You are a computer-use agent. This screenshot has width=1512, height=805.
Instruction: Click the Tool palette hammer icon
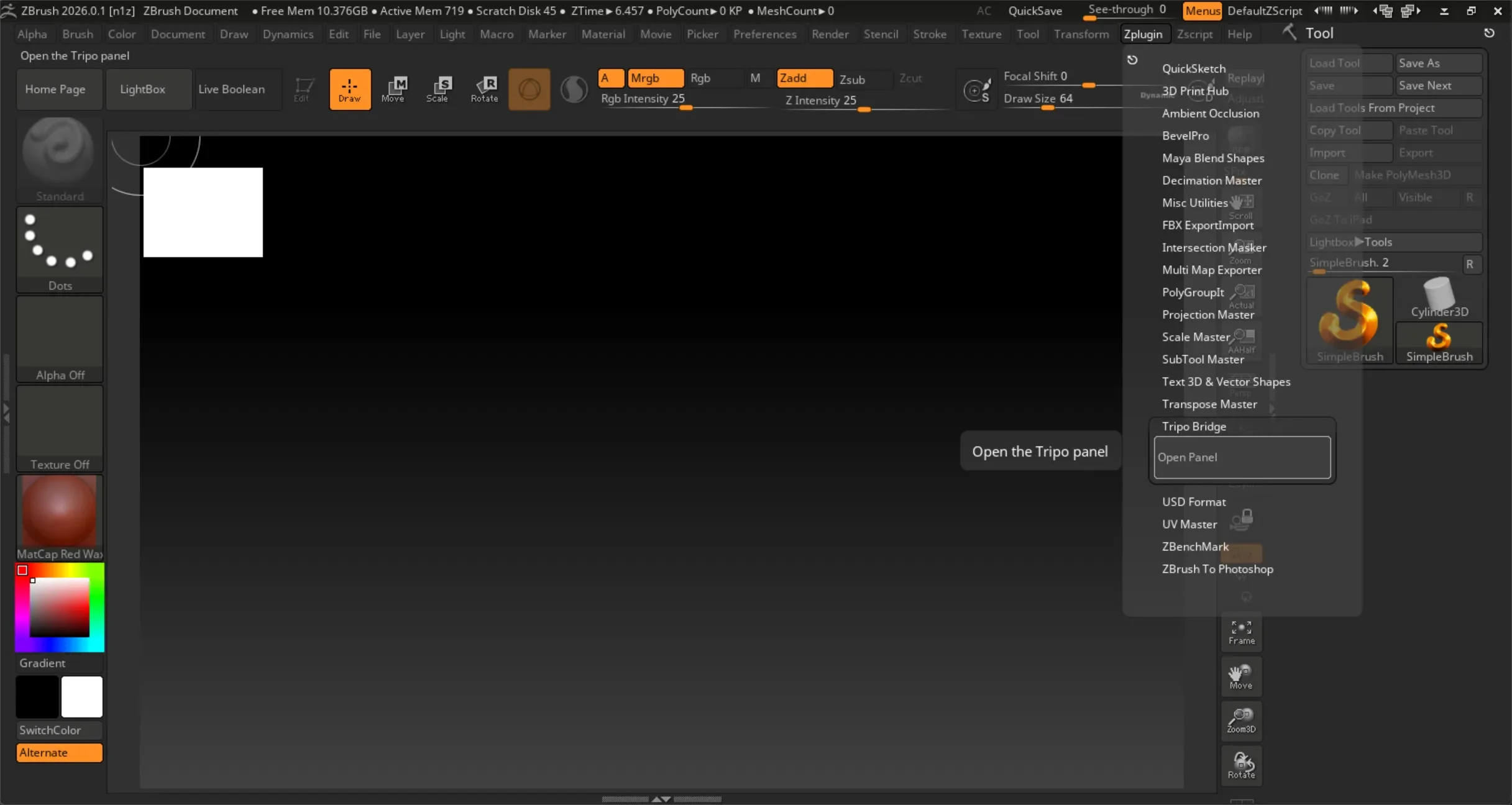1290,32
